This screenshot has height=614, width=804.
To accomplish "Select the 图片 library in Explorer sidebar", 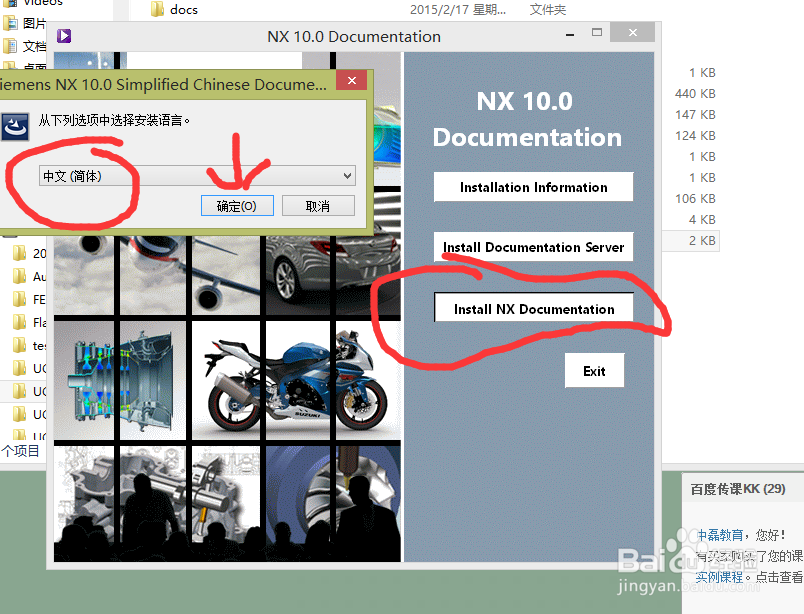I will coord(26,23).
